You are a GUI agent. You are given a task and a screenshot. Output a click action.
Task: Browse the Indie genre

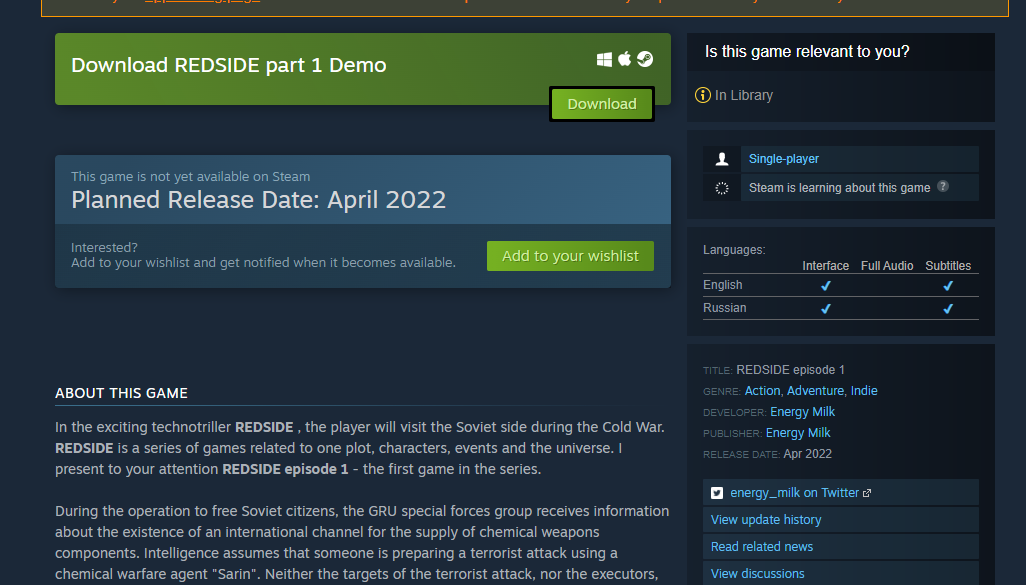(864, 391)
